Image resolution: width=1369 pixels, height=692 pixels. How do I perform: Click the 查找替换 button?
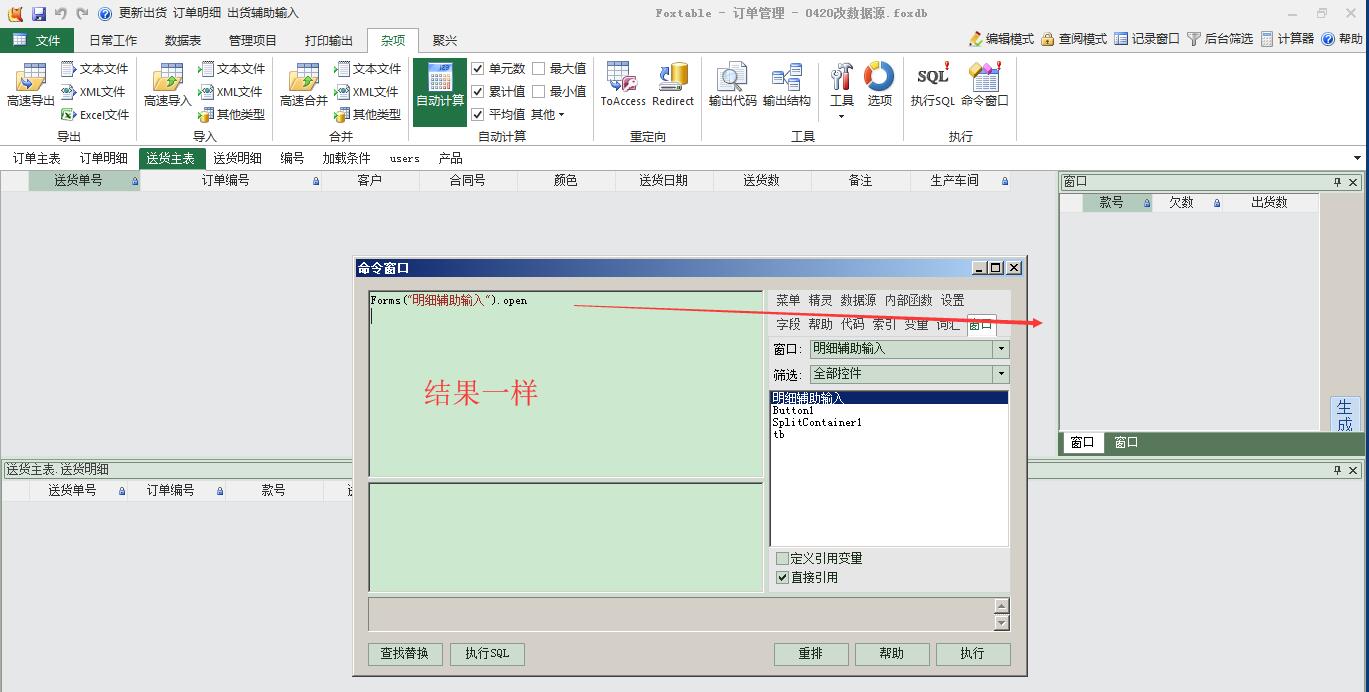click(405, 653)
